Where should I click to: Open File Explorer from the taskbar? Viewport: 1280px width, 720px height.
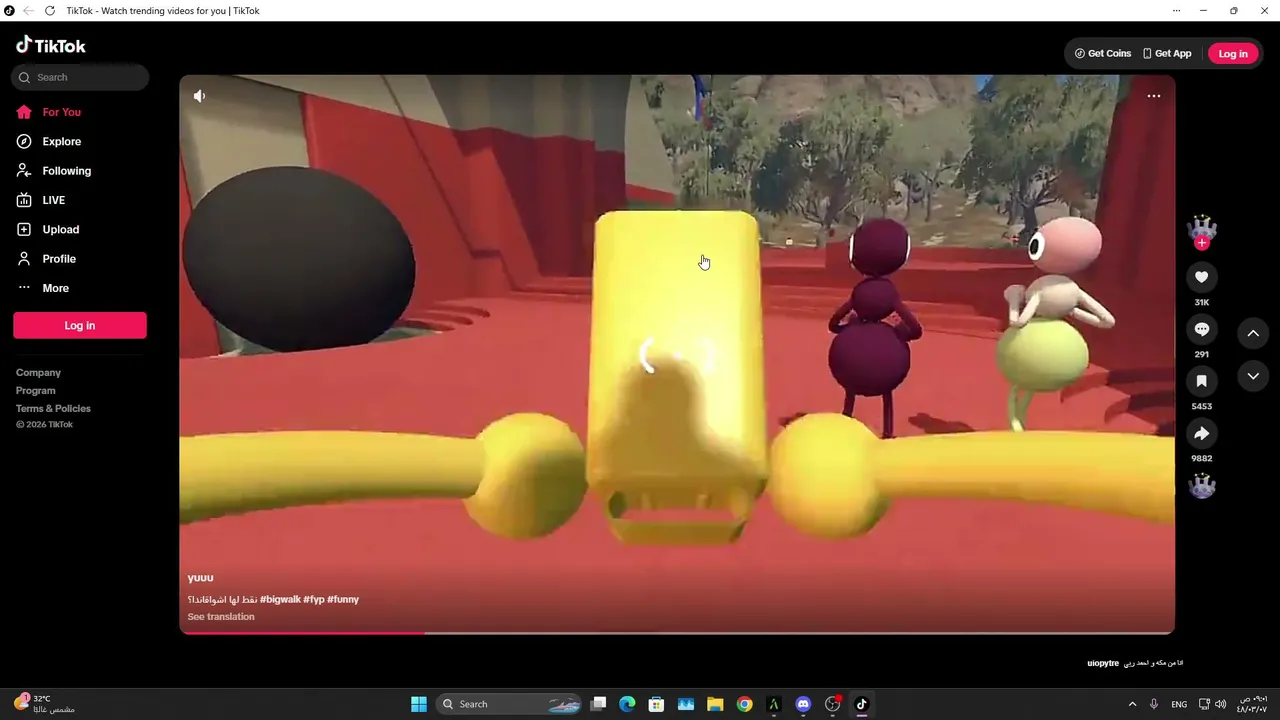click(715, 704)
